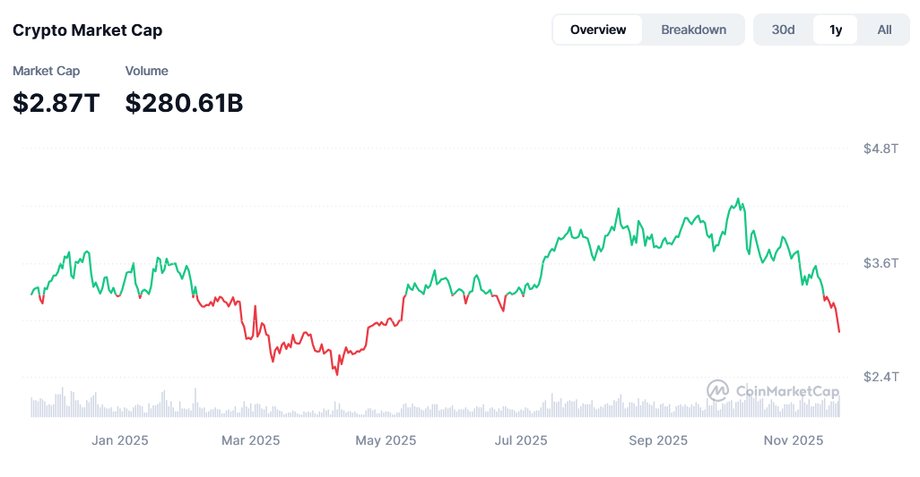Switch to the Overview tab

598,30
